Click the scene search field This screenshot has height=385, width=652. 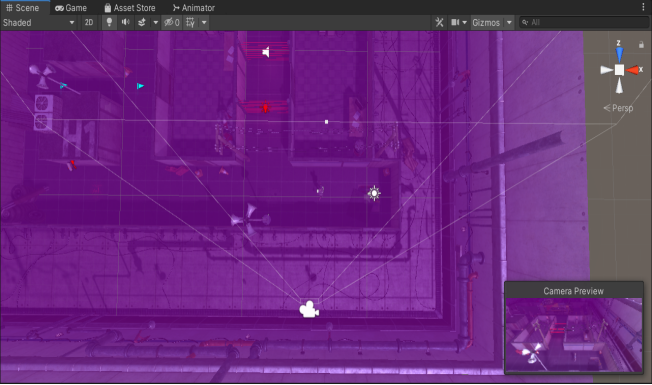coord(584,22)
